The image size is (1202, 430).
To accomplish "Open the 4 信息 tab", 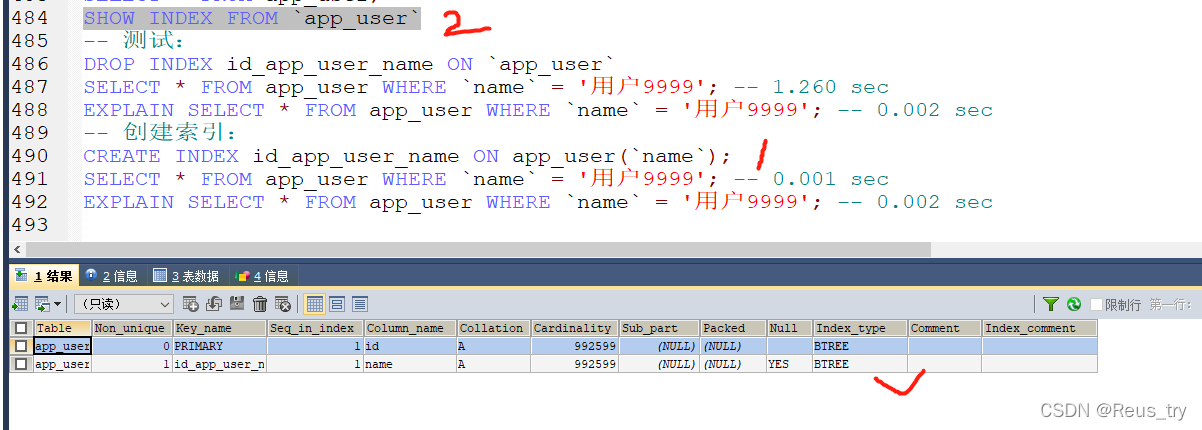I will tap(262, 276).
